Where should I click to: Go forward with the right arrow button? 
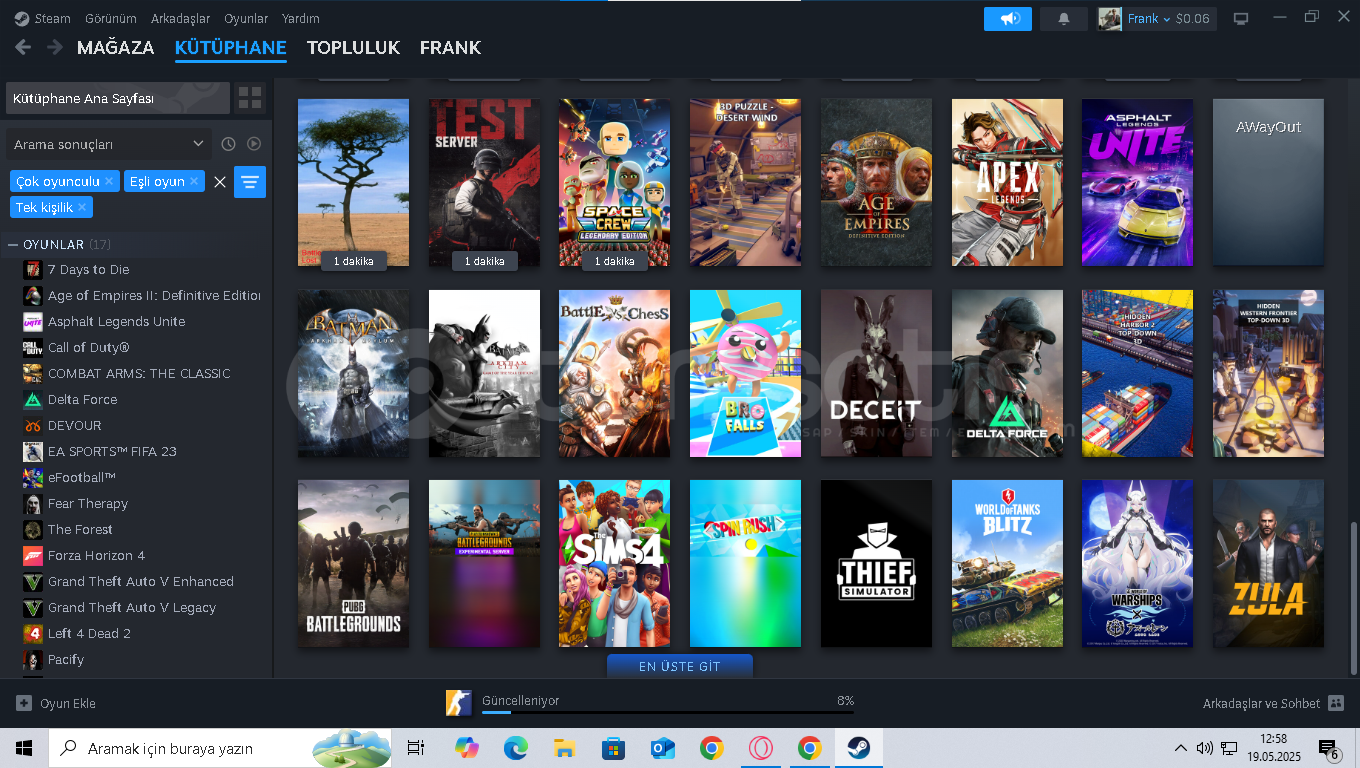pos(55,47)
